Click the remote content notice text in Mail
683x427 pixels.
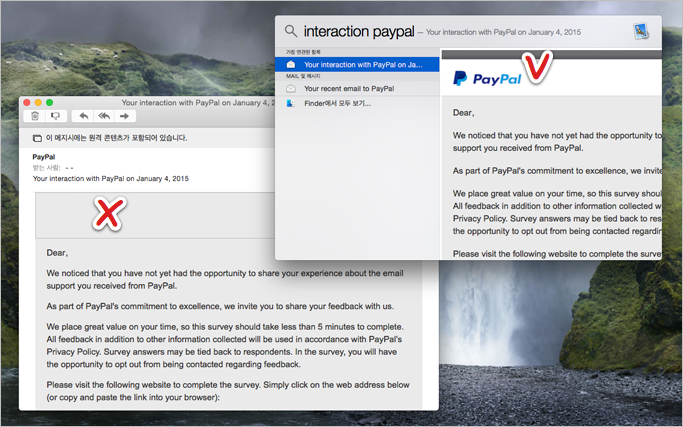click(116, 138)
